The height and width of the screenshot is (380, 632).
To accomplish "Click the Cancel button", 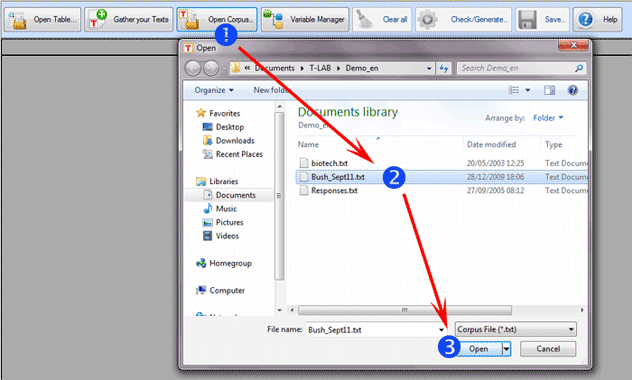I will click(548, 349).
